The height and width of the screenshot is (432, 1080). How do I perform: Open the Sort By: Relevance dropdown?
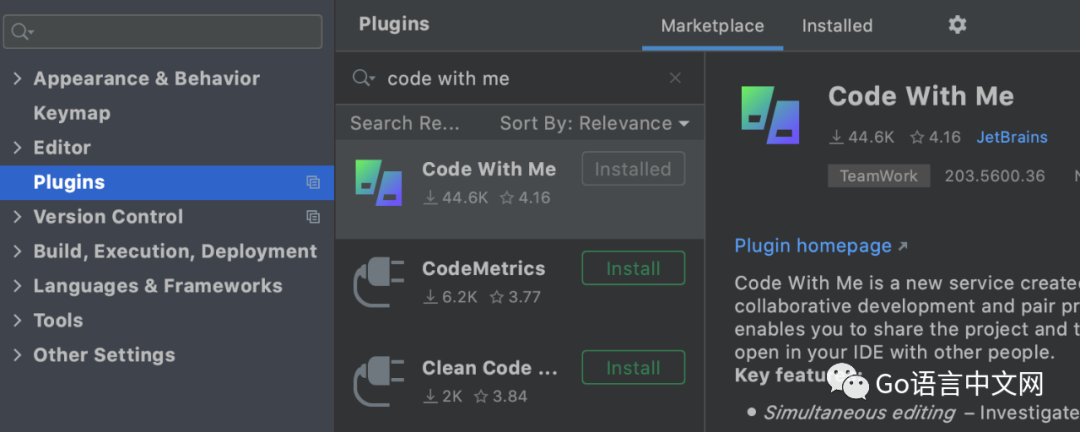coord(594,124)
